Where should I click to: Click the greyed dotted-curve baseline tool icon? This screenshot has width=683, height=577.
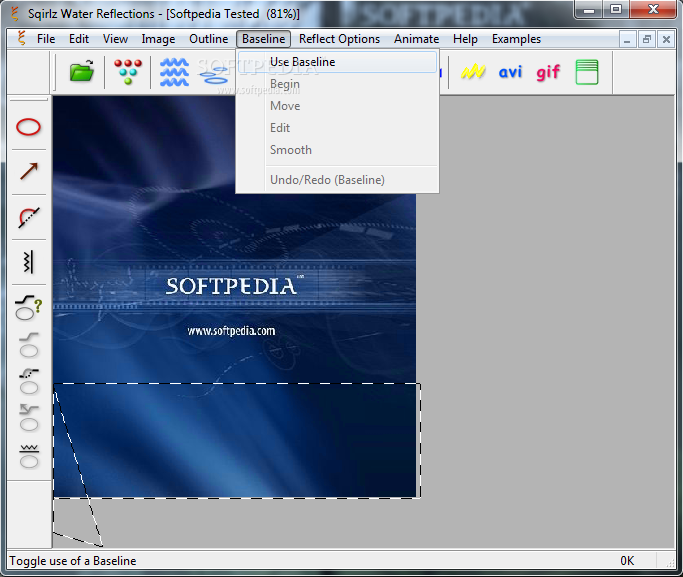[x=29, y=382]
